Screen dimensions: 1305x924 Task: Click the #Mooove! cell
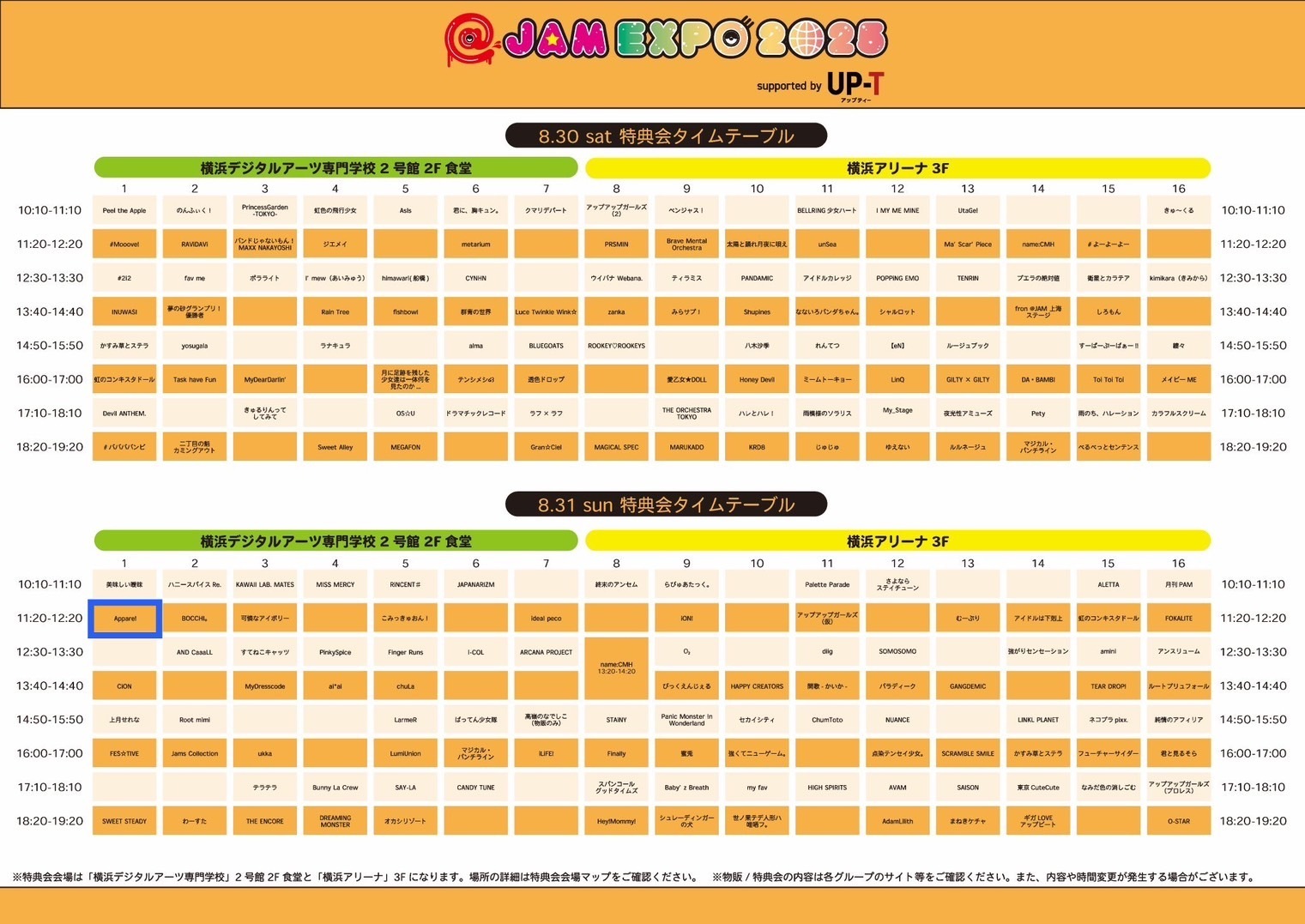124,244
